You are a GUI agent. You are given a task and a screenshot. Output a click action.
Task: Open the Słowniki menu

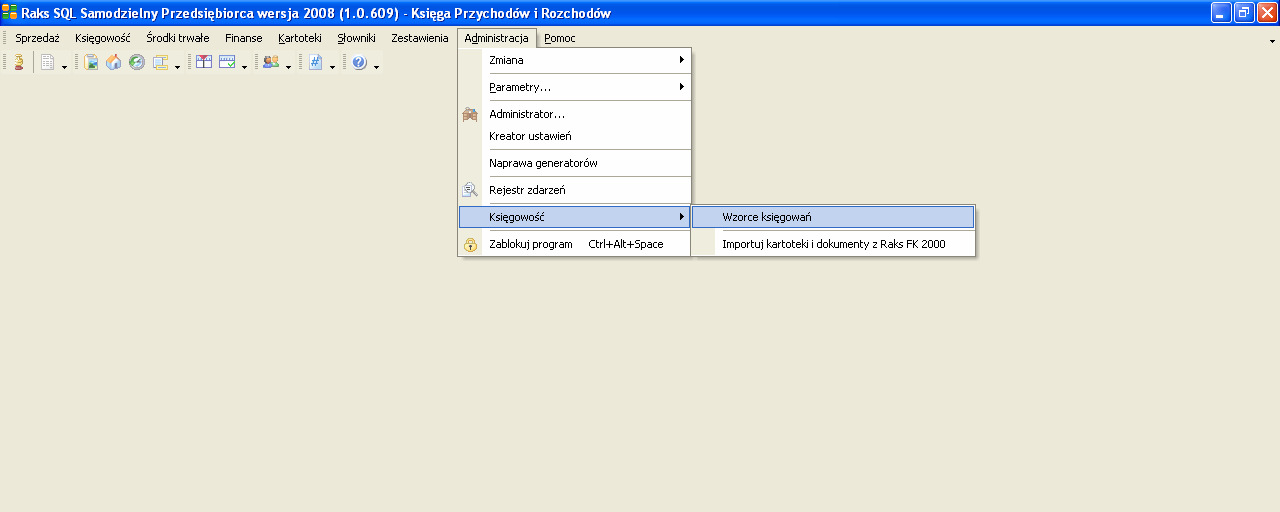pos(356,38)
